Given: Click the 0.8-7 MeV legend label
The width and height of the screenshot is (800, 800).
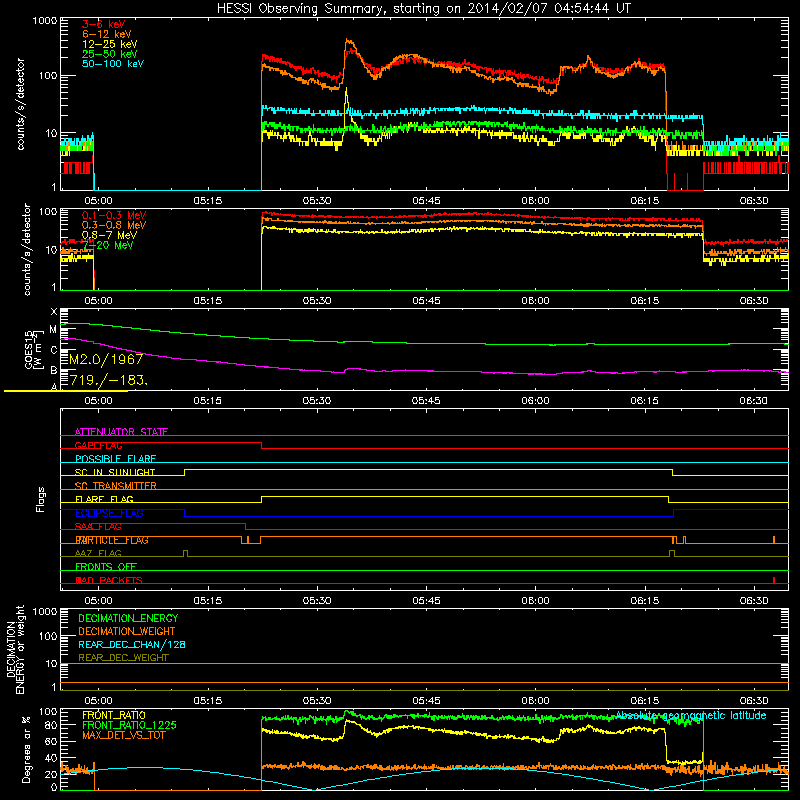Looking at the screenshot, I should click(109, 236).
